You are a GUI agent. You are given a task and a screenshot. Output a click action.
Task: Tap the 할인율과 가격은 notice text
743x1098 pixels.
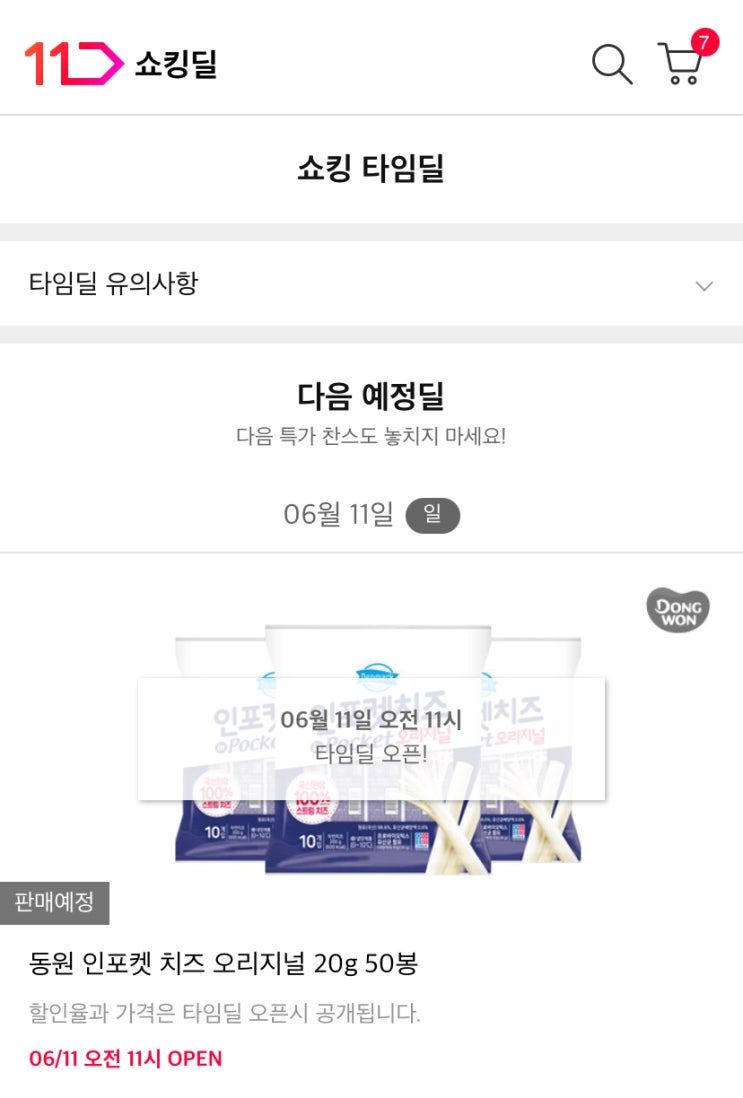point(224,1013)
